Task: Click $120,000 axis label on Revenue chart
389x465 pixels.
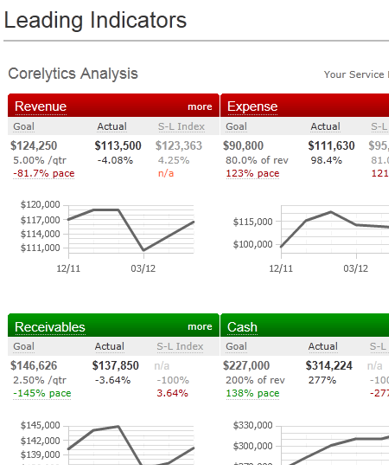Action: [40, 205]
